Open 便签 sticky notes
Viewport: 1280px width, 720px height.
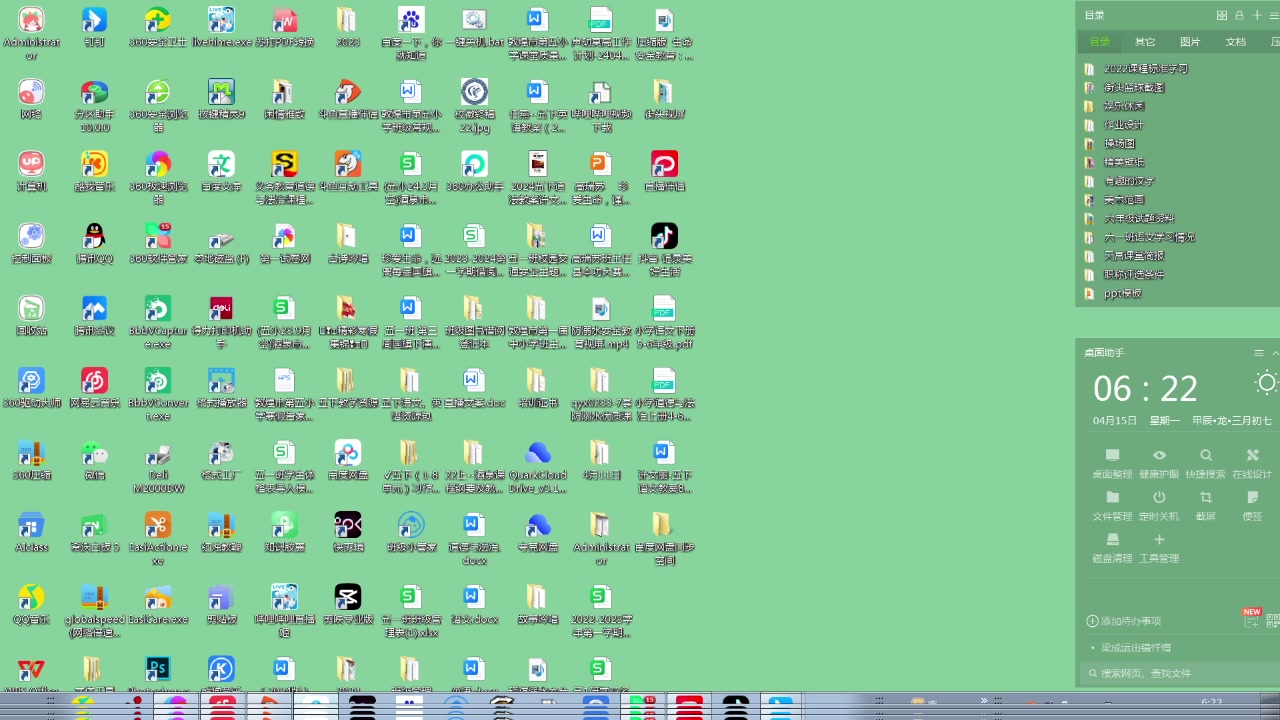coord(1252,505)
